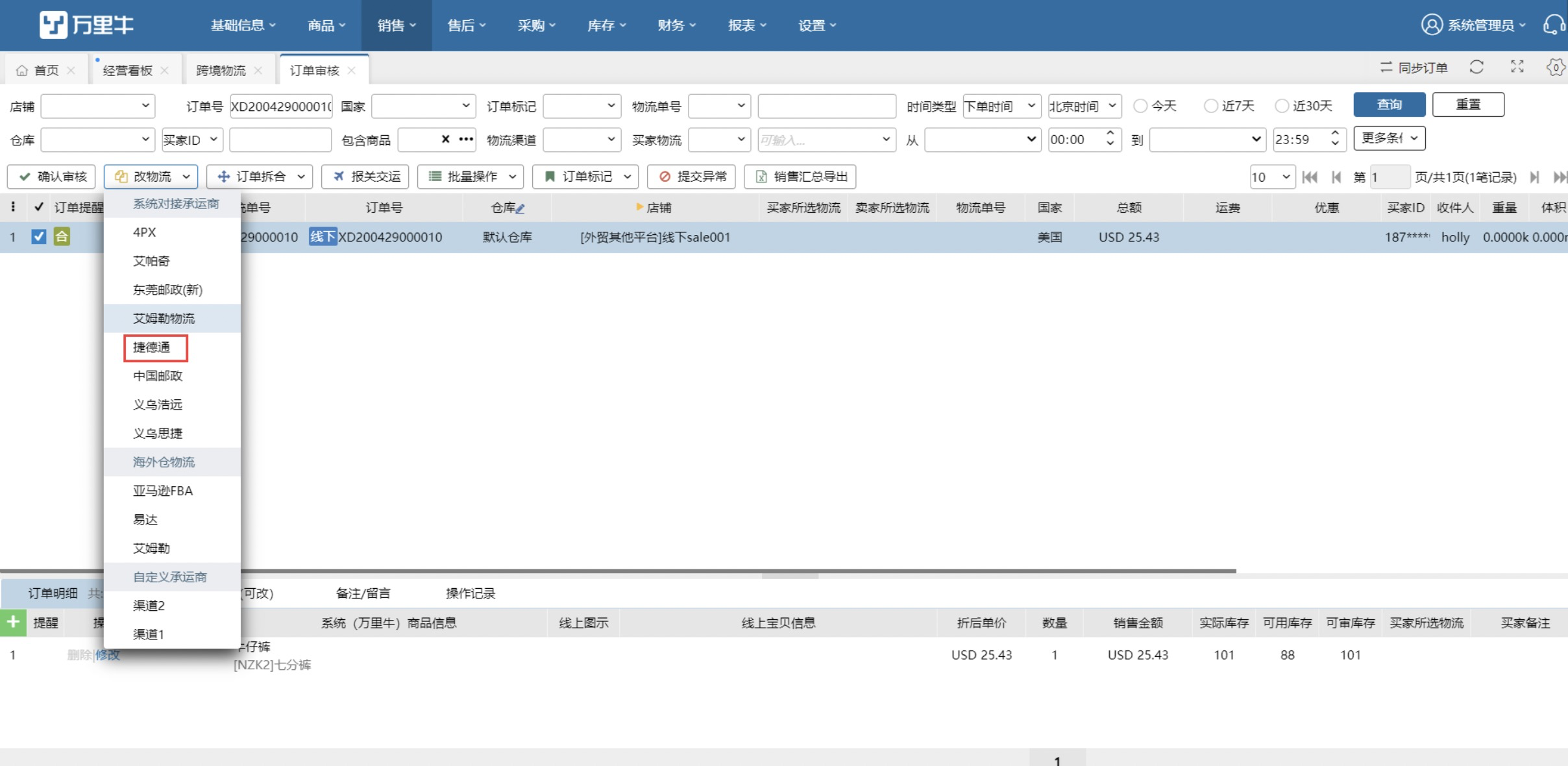Click the page number input field
Screen dimensions: 1568x766
click(x=1389, y=177)
